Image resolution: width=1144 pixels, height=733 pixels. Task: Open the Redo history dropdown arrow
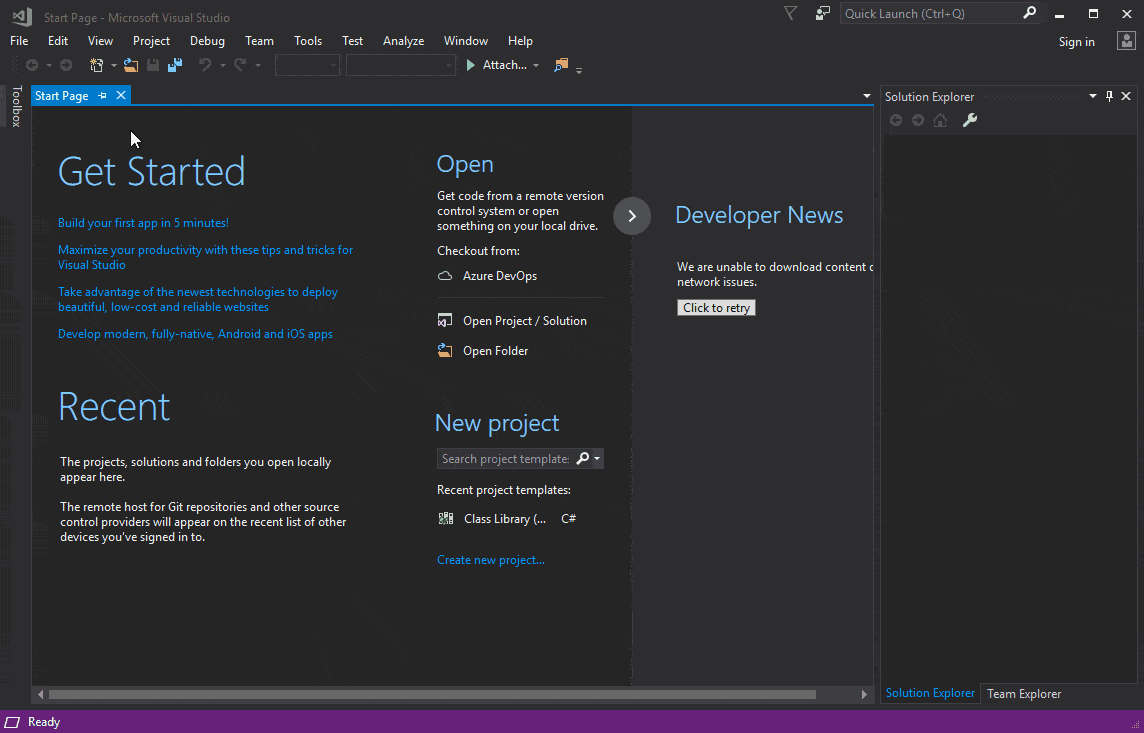pos(258,66)
